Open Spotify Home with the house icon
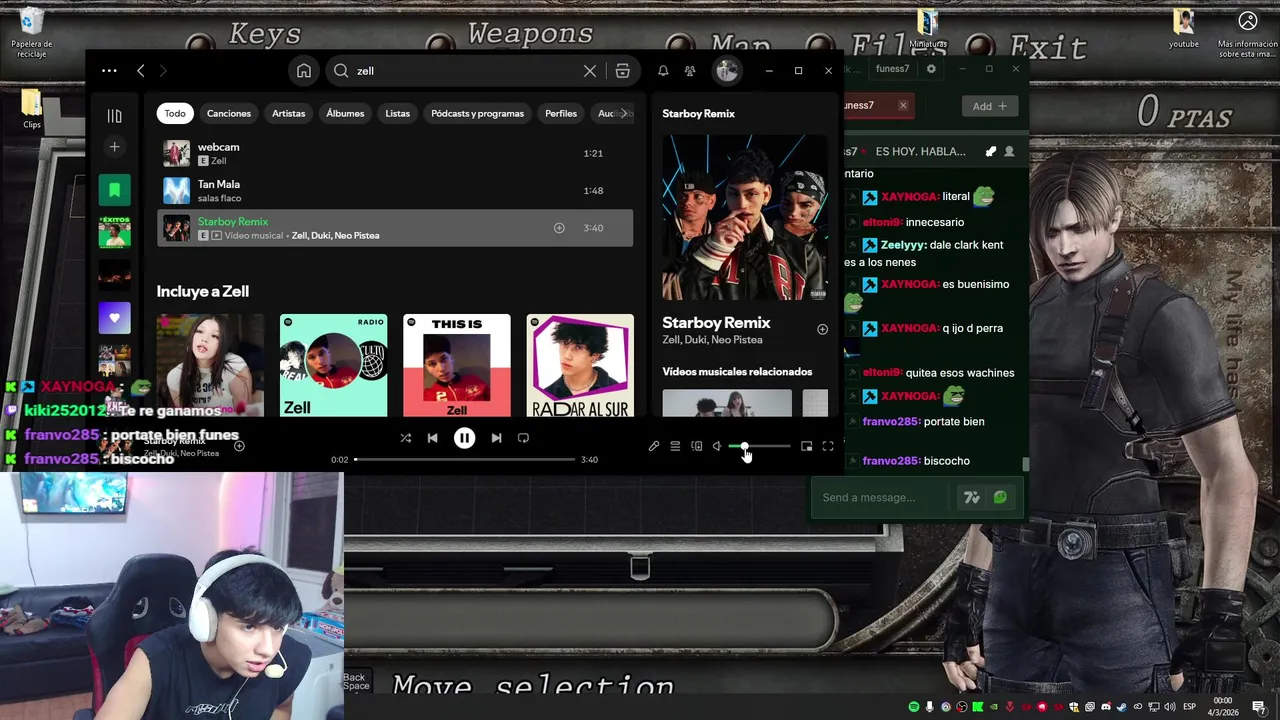This screenshot has height=720, width=1280. tap(304, 71)
